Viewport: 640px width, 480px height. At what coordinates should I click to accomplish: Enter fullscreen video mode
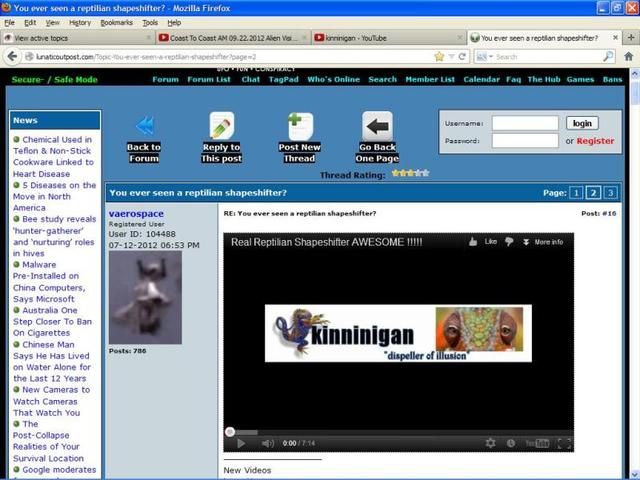pos(564,443)
